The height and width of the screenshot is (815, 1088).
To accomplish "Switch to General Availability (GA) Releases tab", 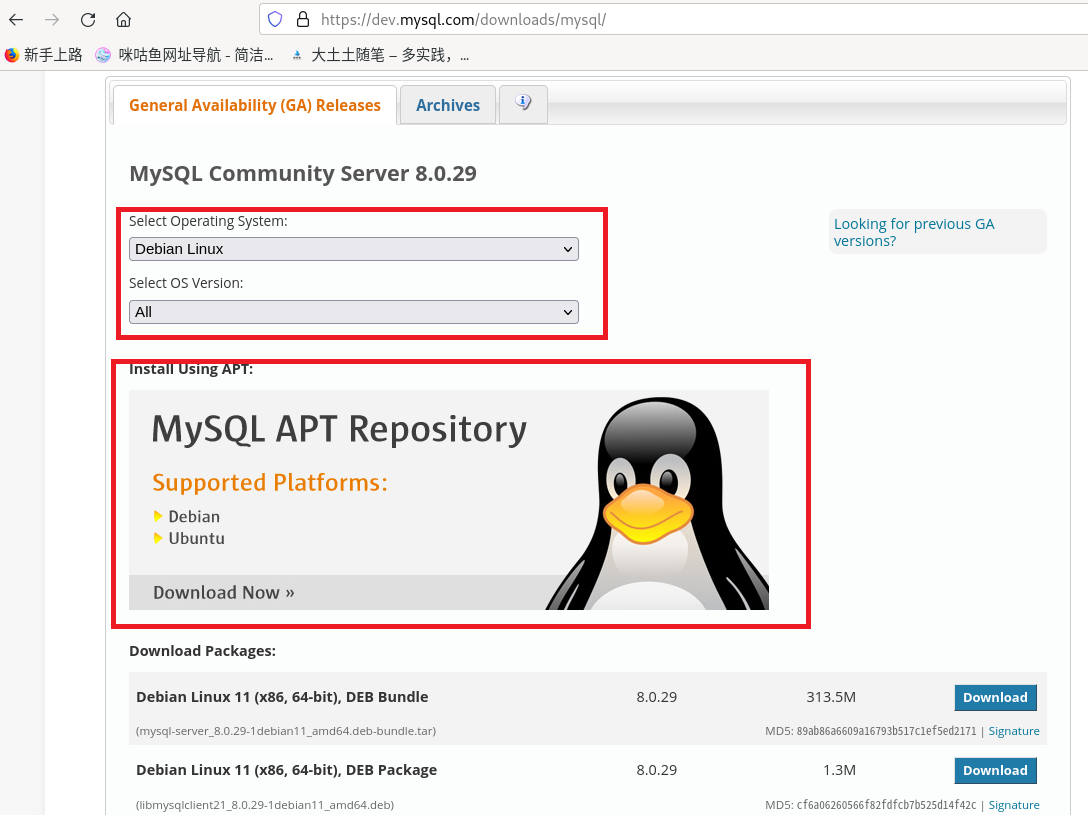I will pyautogui.click(x=255, y=105).
